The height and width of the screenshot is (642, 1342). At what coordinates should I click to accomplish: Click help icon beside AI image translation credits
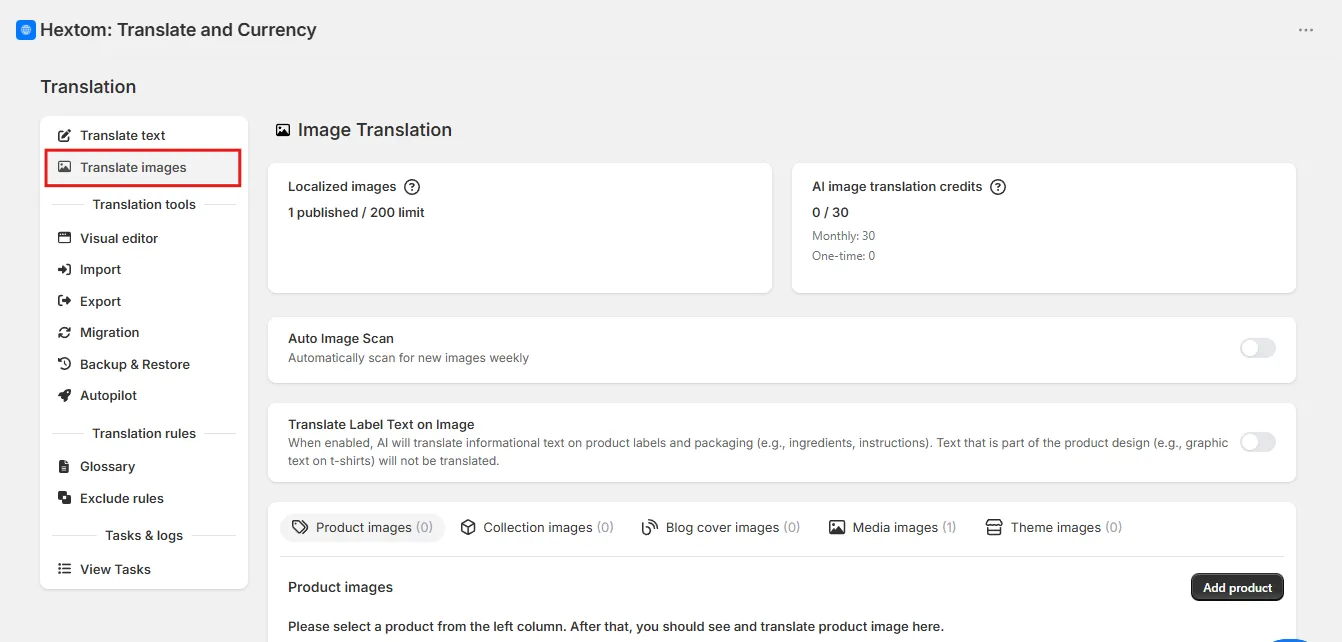(x=997, y=187)
